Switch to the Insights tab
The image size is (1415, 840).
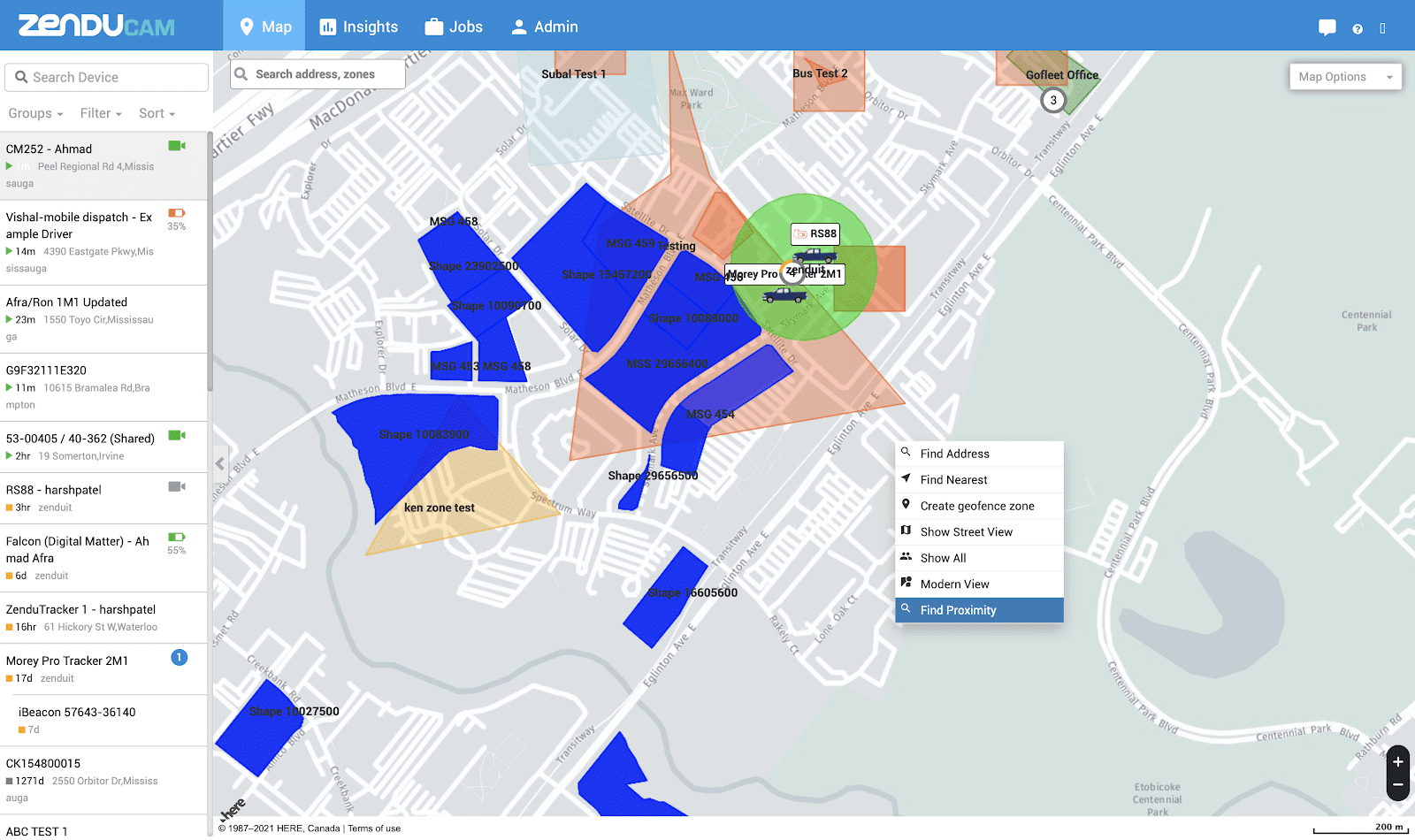(358, 27)
